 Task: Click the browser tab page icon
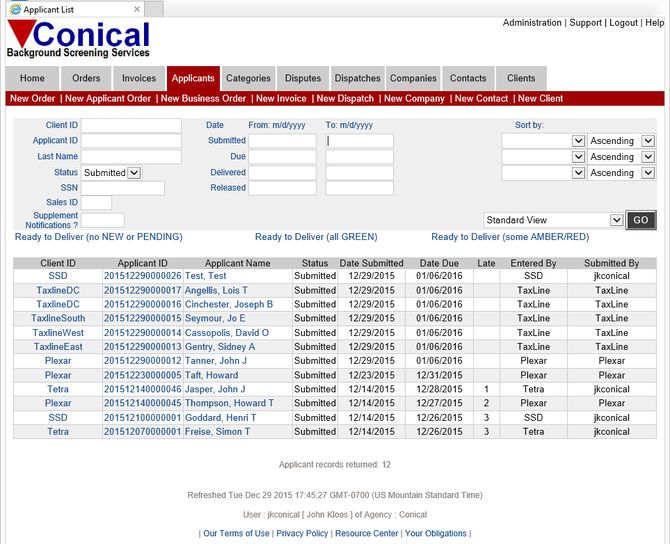(14, 8)
